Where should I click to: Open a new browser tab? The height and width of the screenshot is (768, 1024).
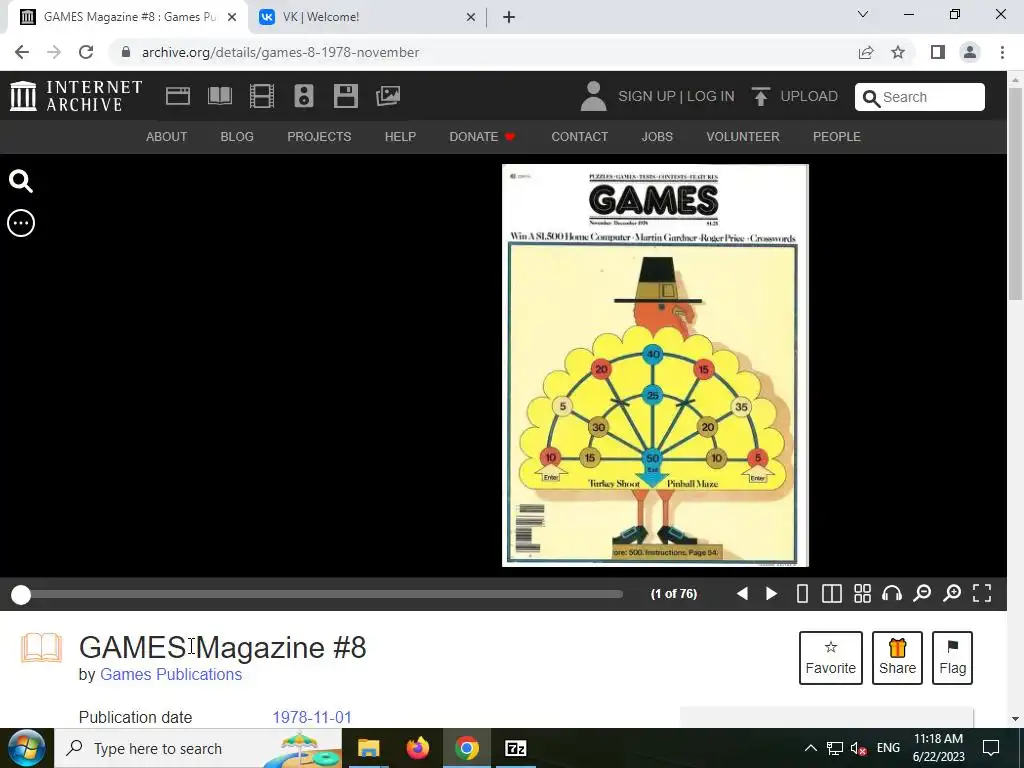point(509,17)
